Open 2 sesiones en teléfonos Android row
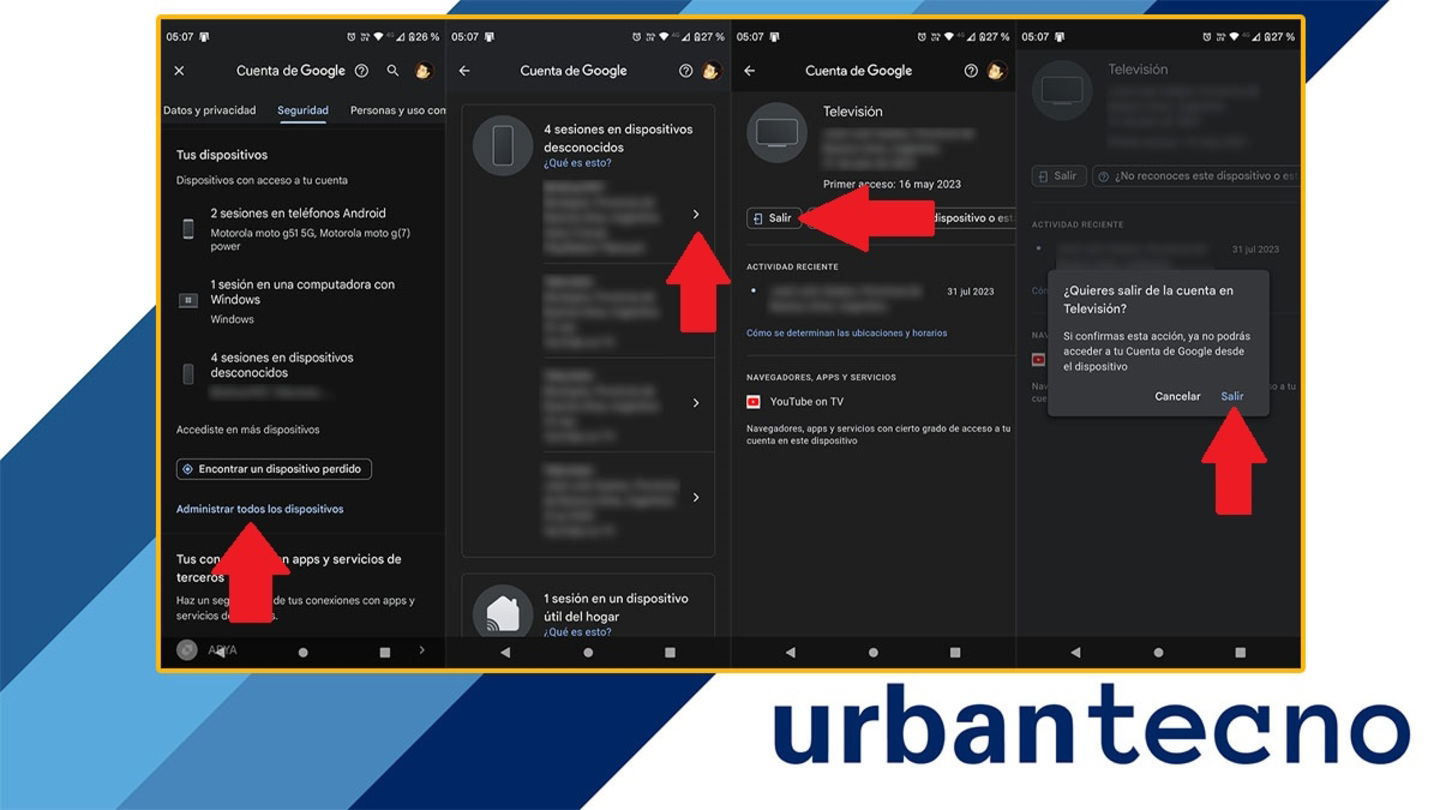Image resolution: width=1440 pixels, height=810 pixels. click(304, 229)
